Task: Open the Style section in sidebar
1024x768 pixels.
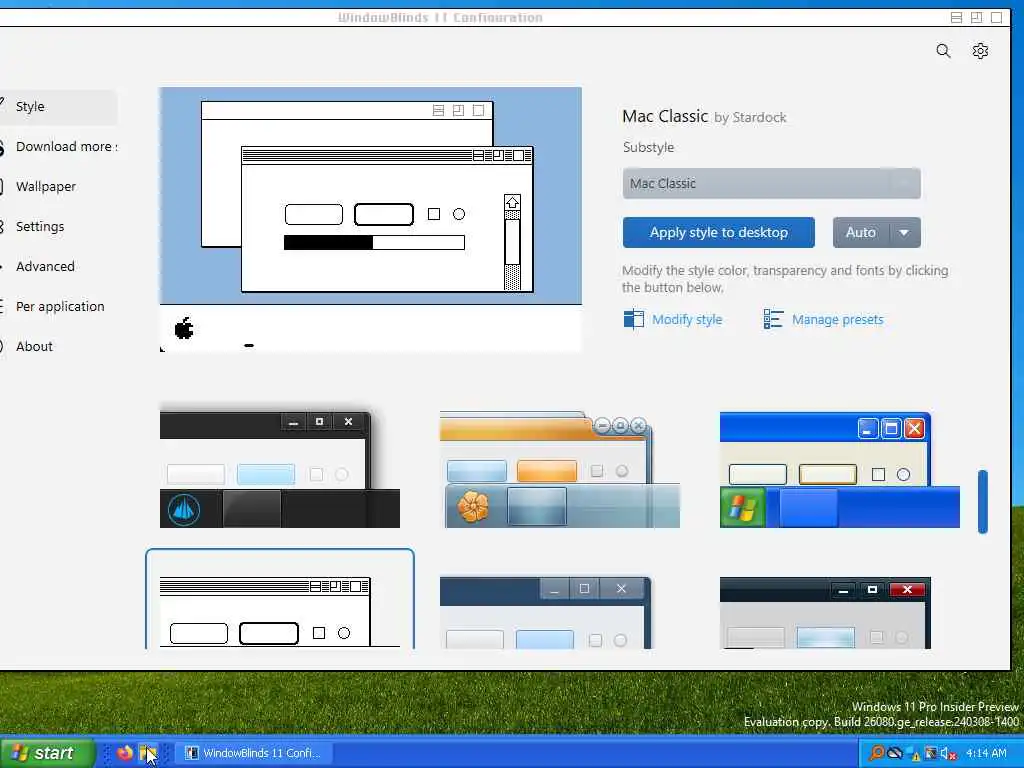Action: pos(57,106)
